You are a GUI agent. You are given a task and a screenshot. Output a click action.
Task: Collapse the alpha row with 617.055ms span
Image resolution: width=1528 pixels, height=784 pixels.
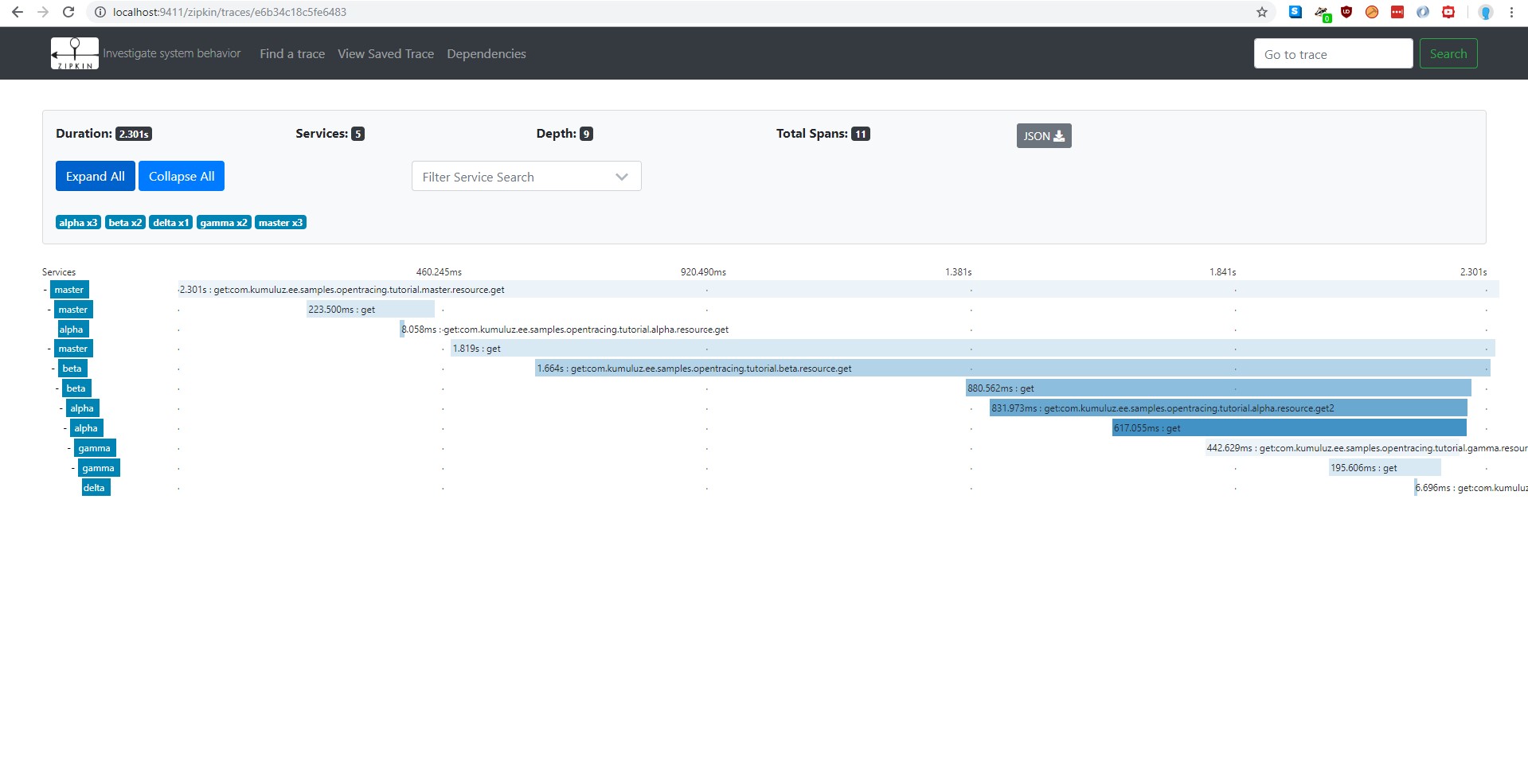point(65,428)
